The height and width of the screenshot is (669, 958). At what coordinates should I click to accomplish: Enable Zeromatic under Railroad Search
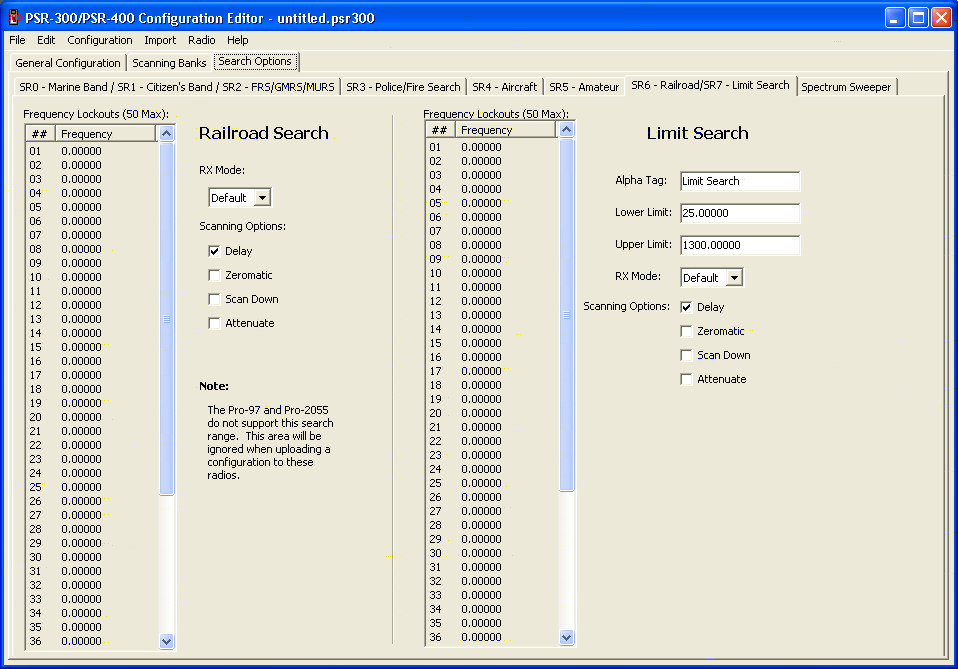[214, 275]
